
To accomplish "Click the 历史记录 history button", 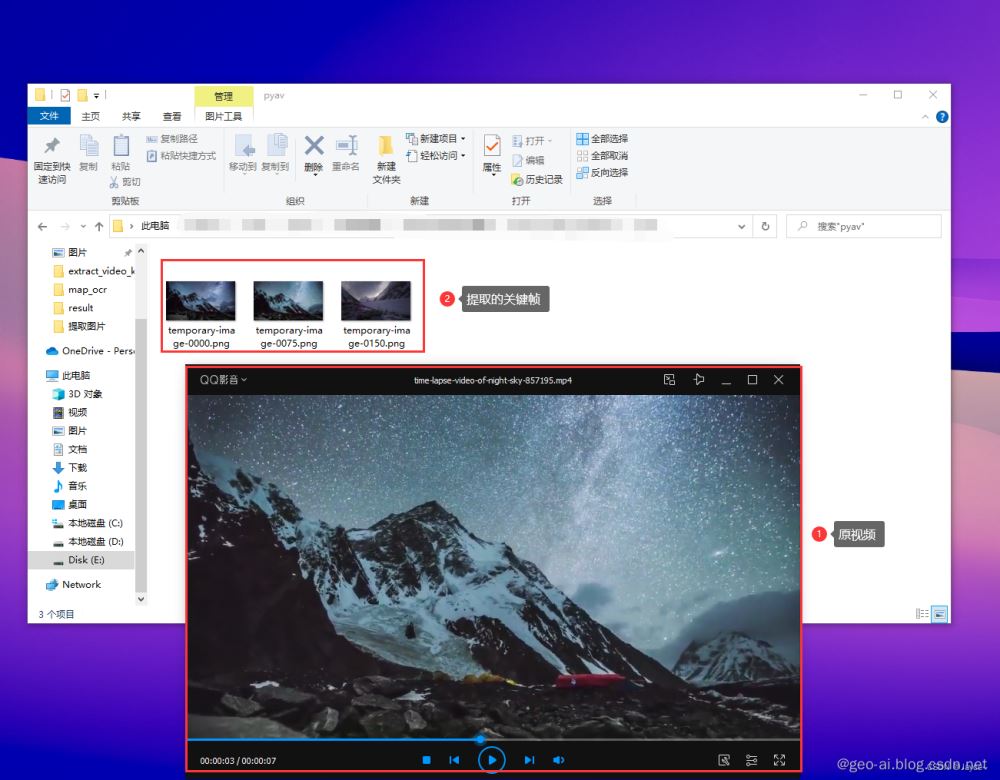I will (537, 180).
